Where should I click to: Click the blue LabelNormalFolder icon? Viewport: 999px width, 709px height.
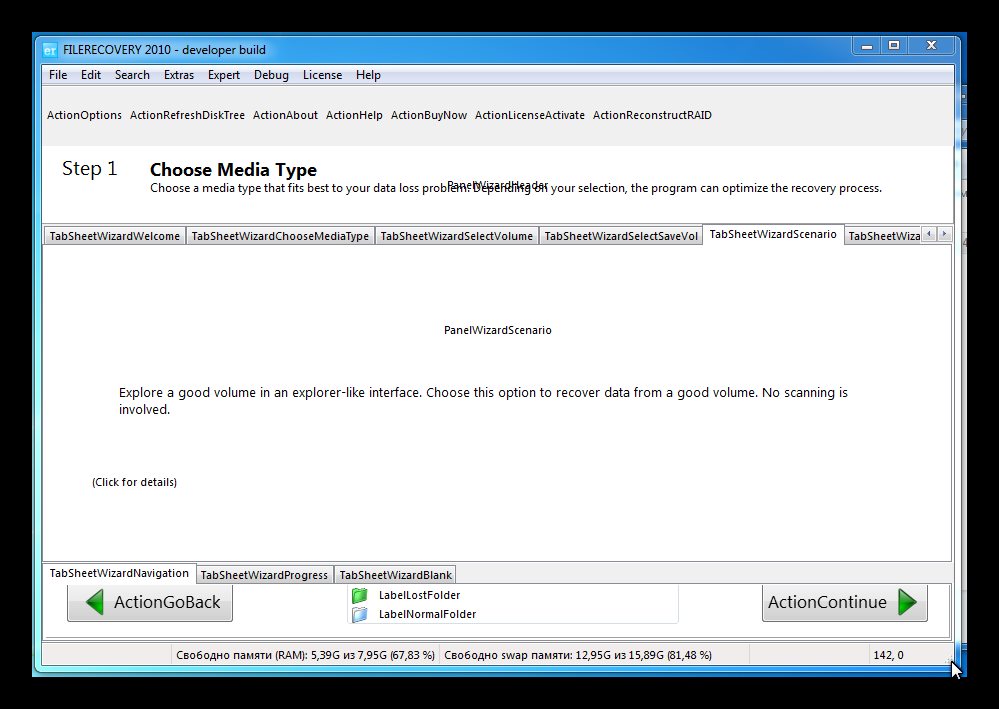pos(360,615)
